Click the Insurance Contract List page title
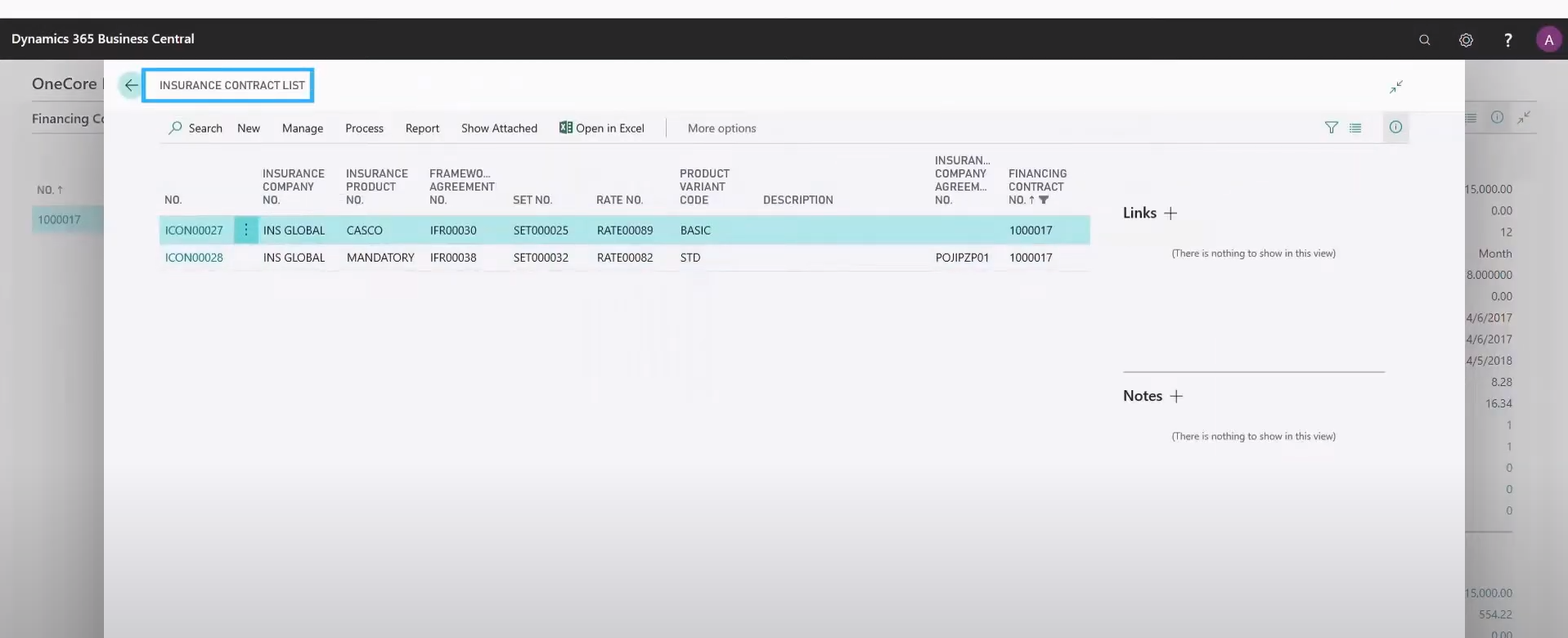 [231, 85]
